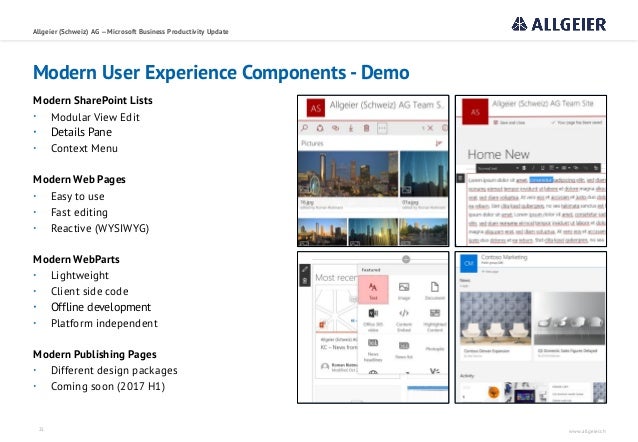Screen dimensions: 638x442
Task: Click the download icon in library toolbar
Action: click(351, 128)
